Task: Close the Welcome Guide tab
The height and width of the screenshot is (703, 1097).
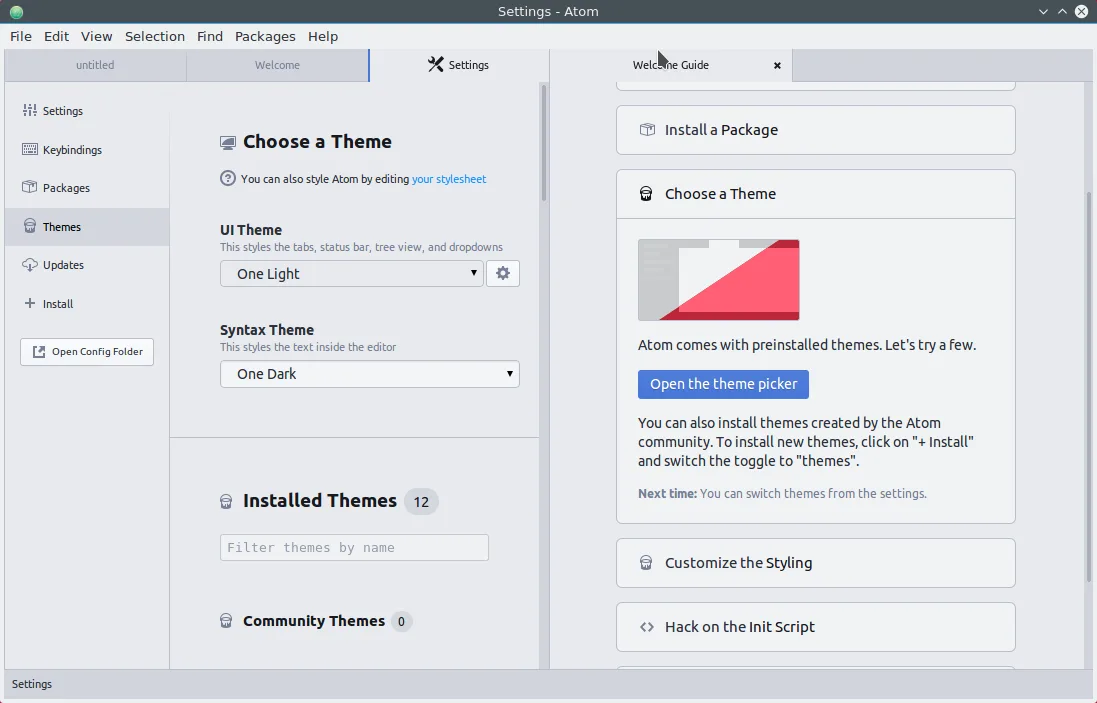Action: click(777, 65)
